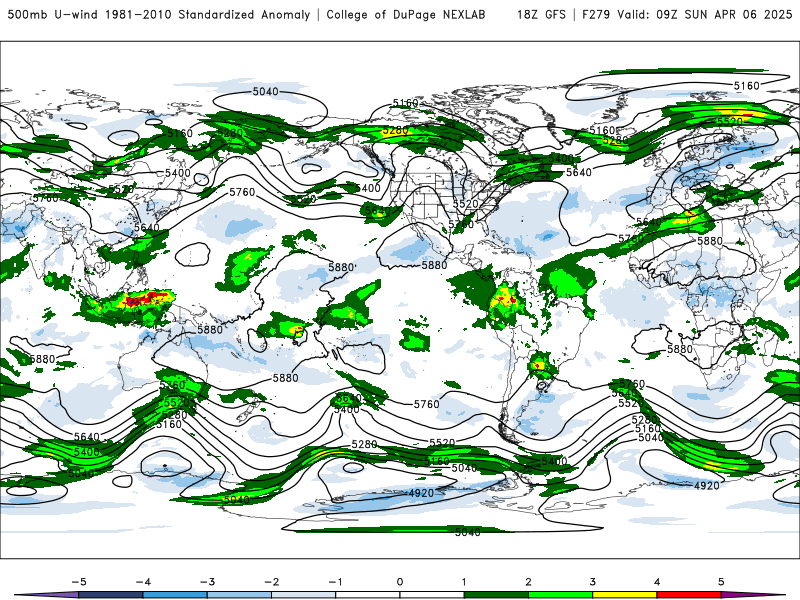Click the dark navy -5 to -4 colorbar segment
Viewport: 800px width, 600px height.
[111, 595]
